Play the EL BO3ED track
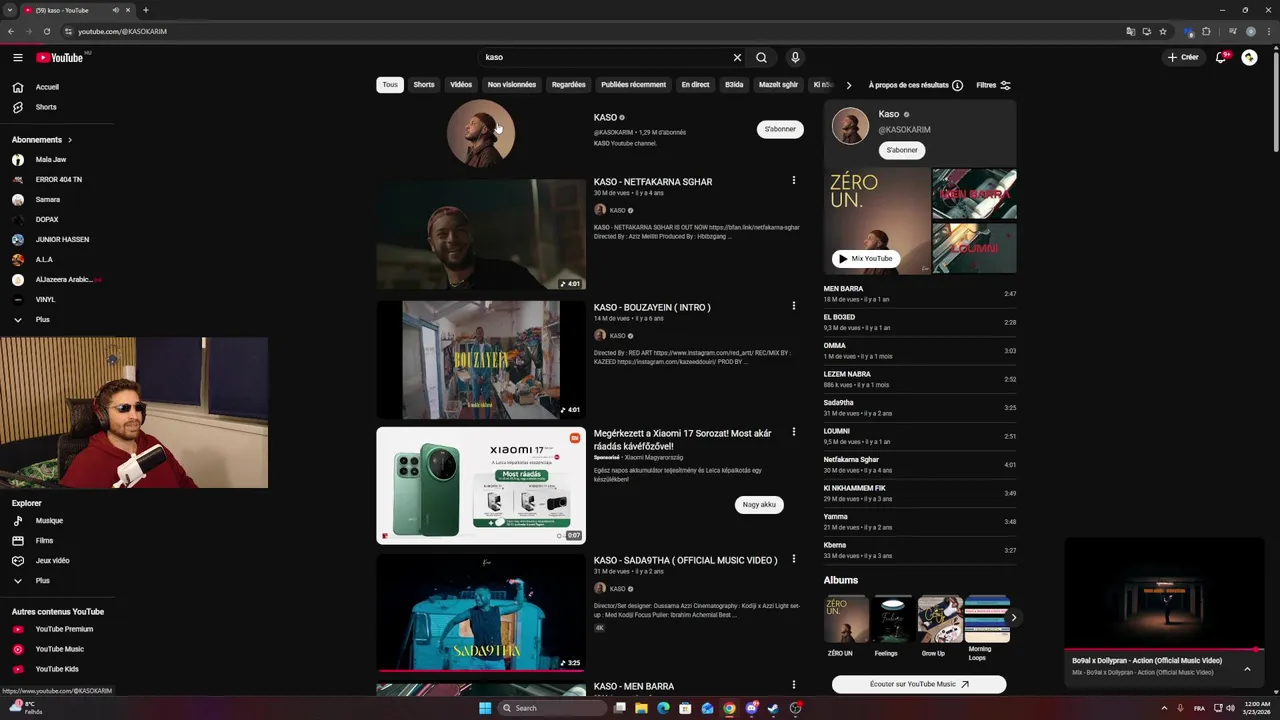Image resolution: width=1280 pixels, height=720 pixels. click(920, 322)
